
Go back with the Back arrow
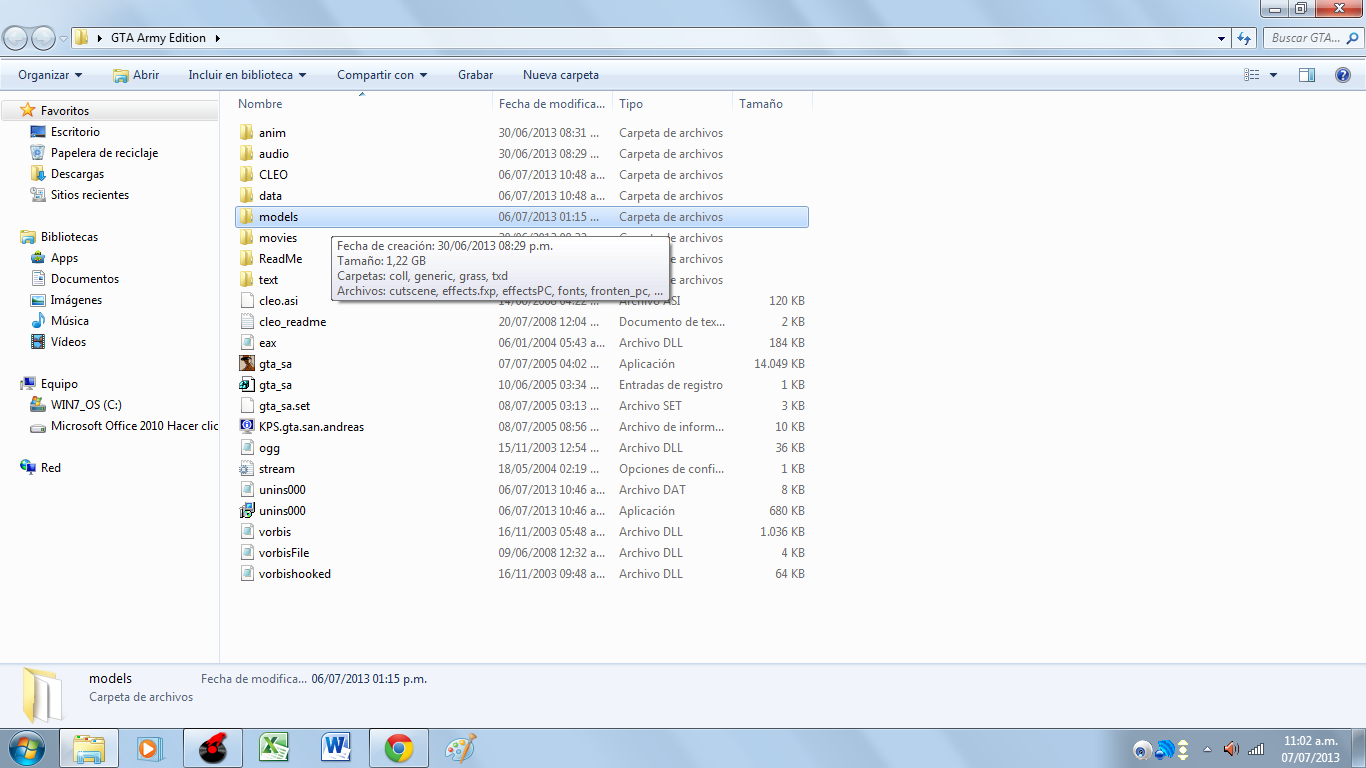(16, 38)
